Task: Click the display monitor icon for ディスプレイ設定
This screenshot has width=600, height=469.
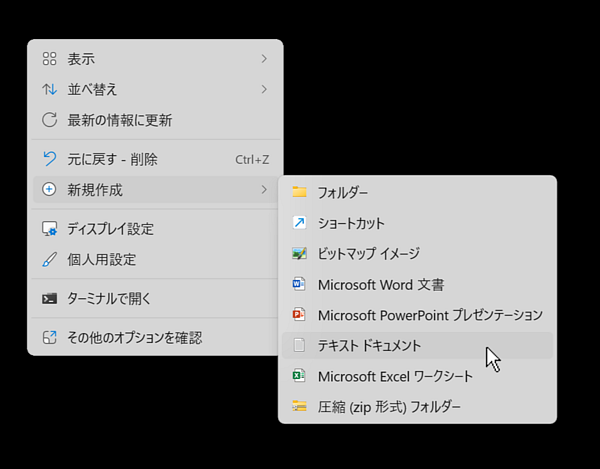Action: pos(49,229)
